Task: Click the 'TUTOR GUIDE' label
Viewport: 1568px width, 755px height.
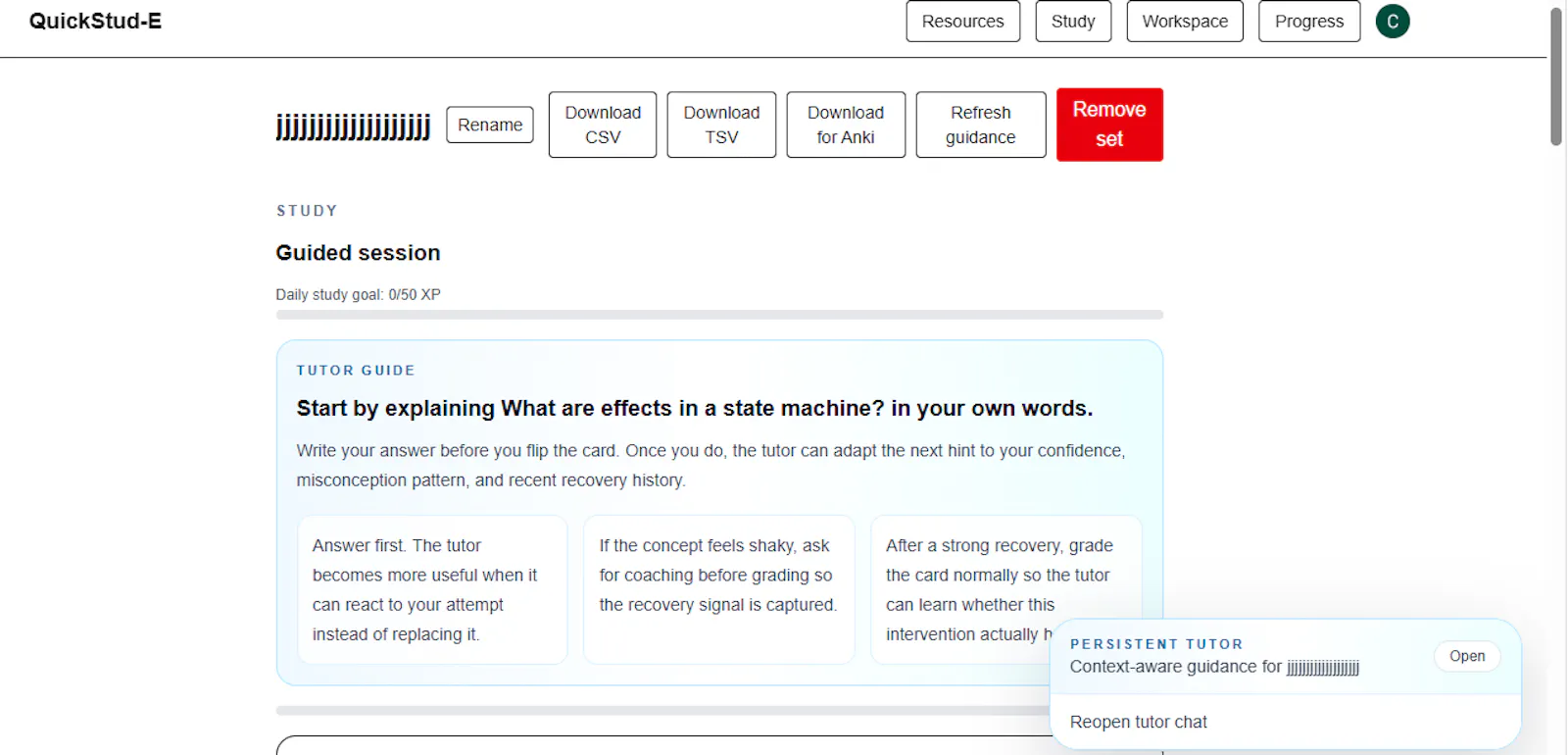Action: [356, 371]
